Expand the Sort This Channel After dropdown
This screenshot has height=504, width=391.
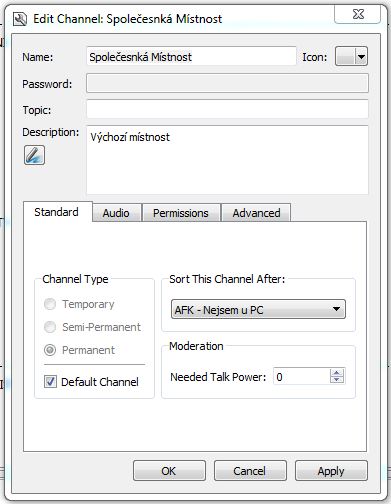tap(258, 309)
